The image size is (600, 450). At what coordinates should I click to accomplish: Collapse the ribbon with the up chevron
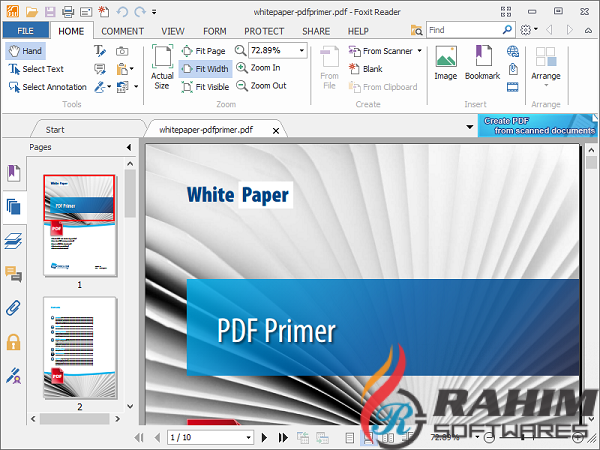pos(588,30)
